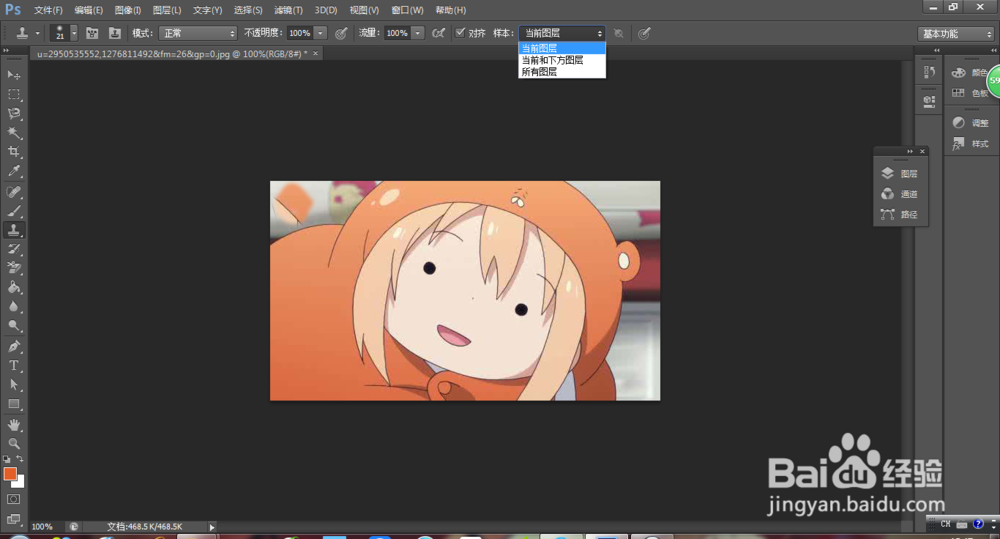
Task: Open the 图层(L) menu
Action: click(167, 10)
